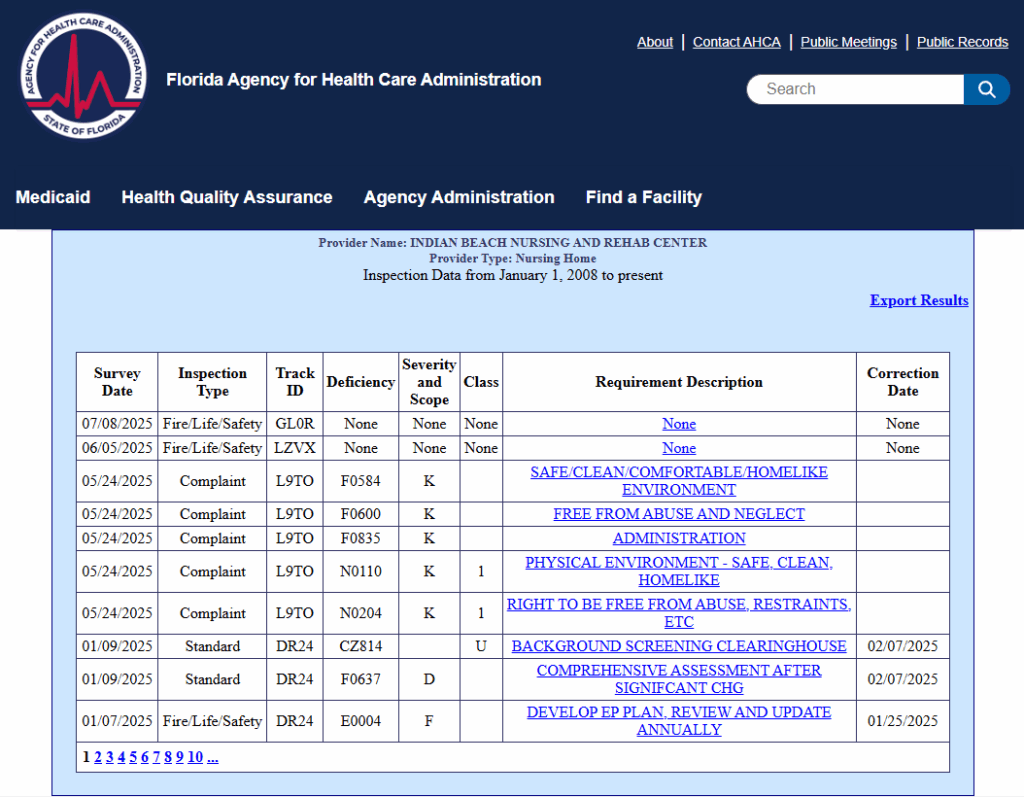Image resolution: width=1024 pixels, height=797 pixels.
Task: Open BACKGROUND SCREENING CLEARINGHOUSE details
Action: point(679,646)
